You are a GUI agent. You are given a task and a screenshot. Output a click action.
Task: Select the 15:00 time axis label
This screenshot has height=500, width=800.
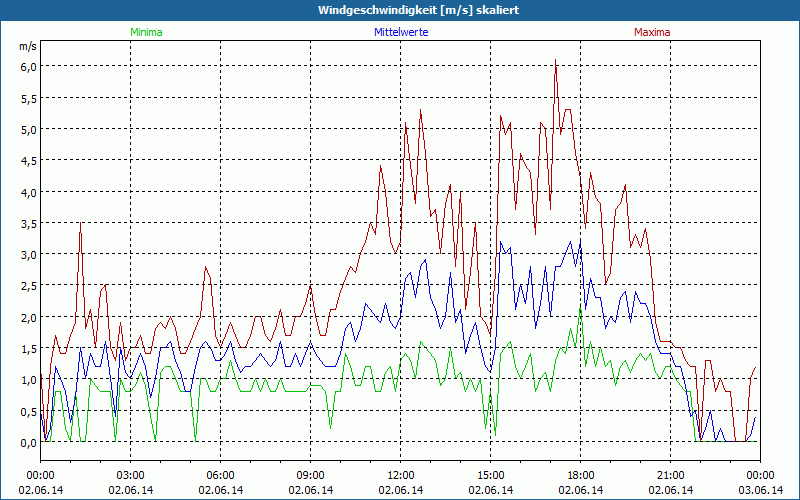[490, 475]
